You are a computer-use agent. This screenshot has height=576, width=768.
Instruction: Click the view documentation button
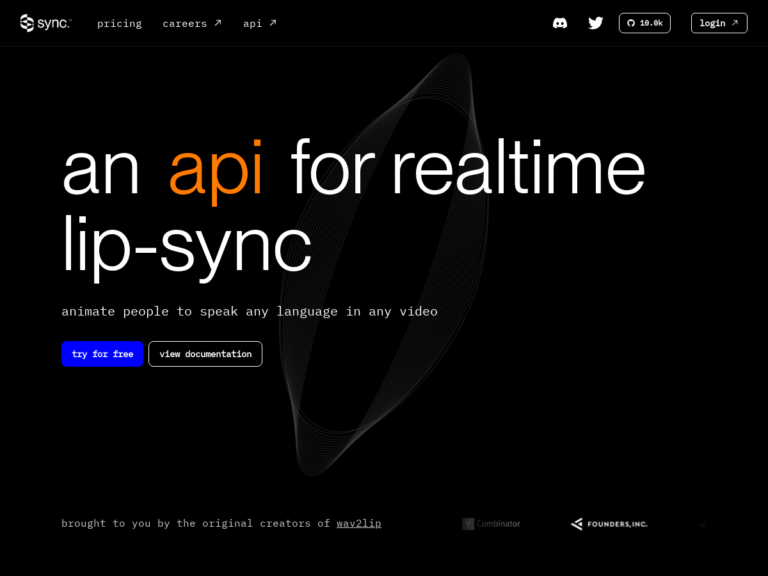click(205, 354)
